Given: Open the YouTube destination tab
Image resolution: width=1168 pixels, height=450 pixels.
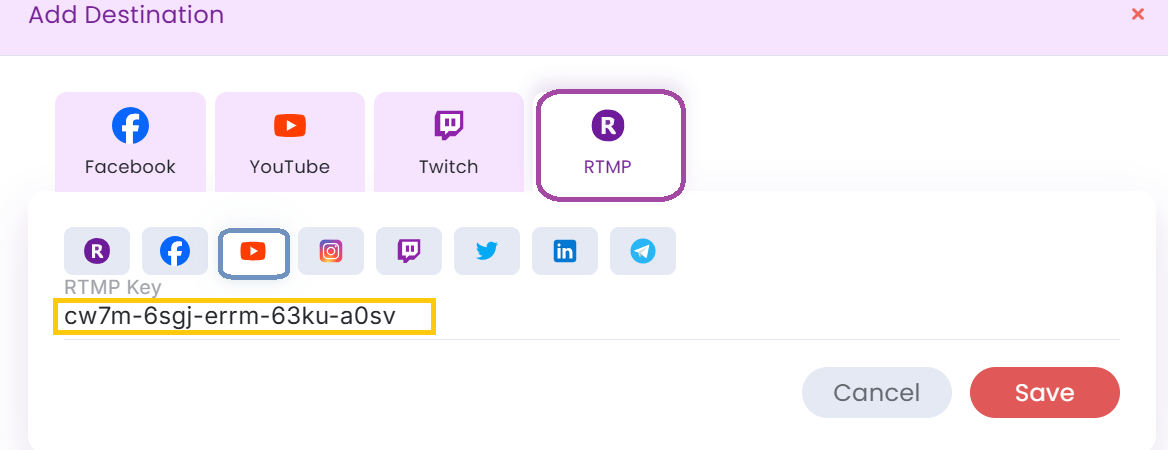Looking at the screenshot, I should coord(290,142).
